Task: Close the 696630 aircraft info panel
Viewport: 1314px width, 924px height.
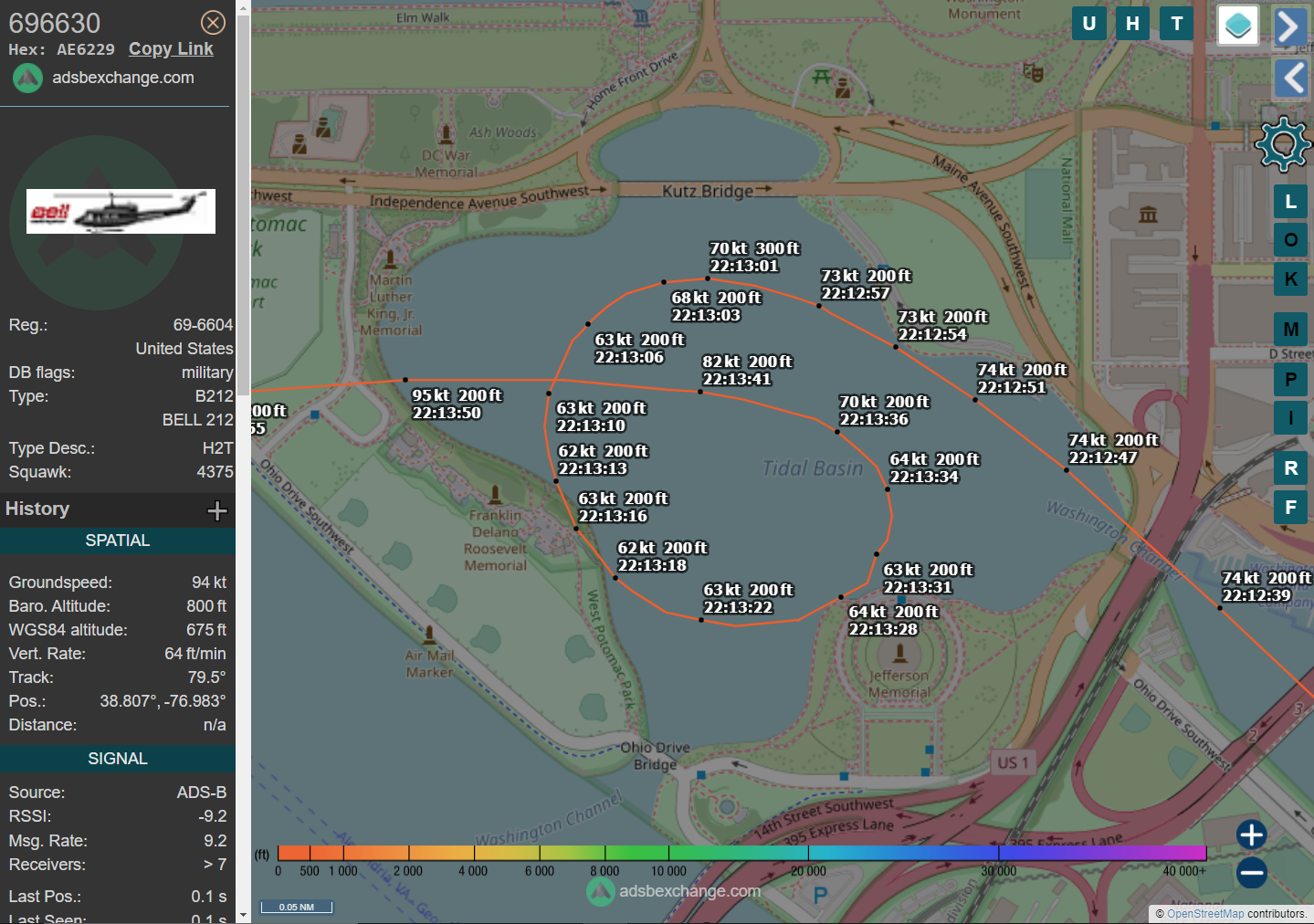Action: tap(213, 23)
